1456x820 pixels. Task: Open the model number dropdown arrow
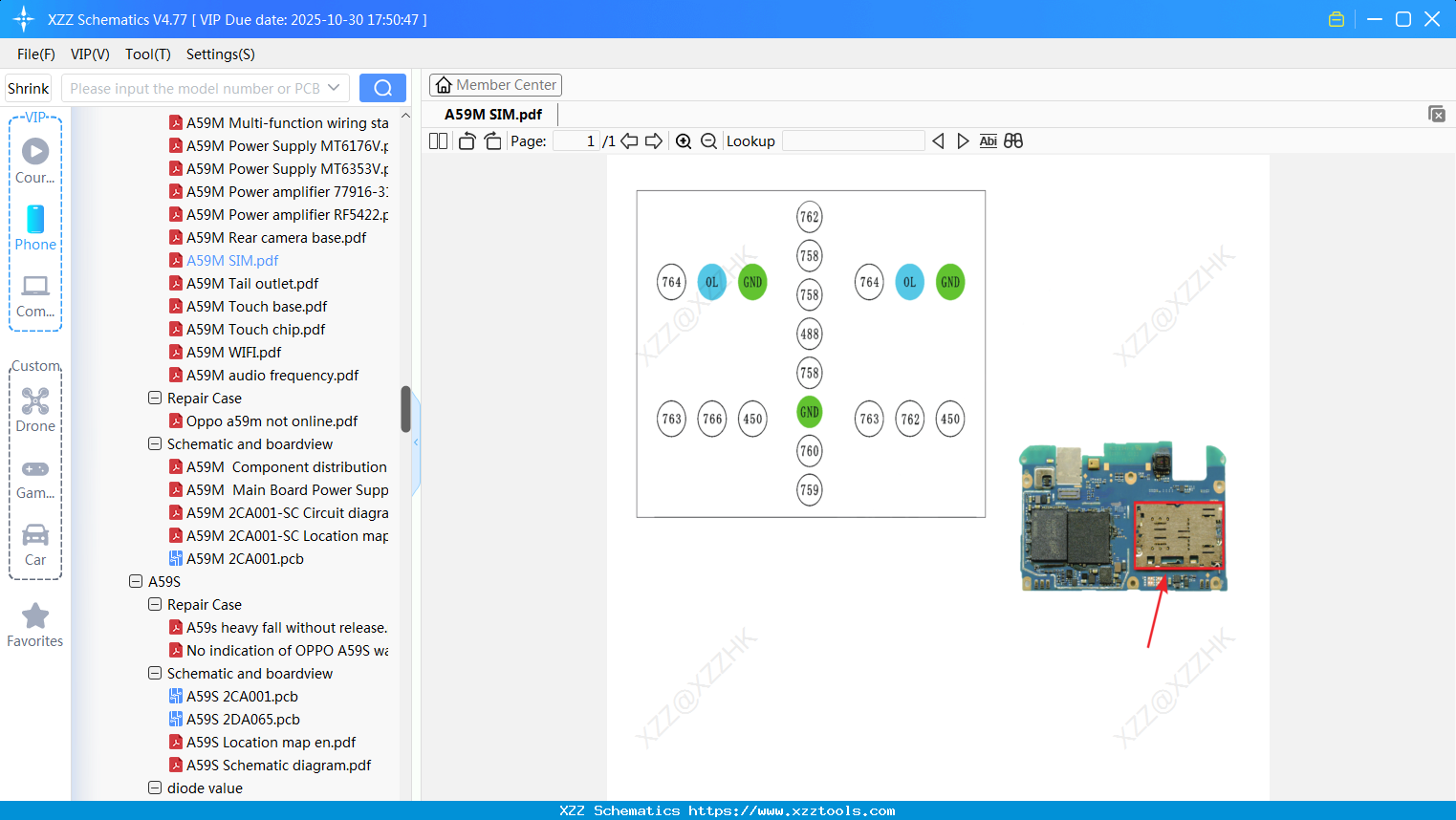334,88
